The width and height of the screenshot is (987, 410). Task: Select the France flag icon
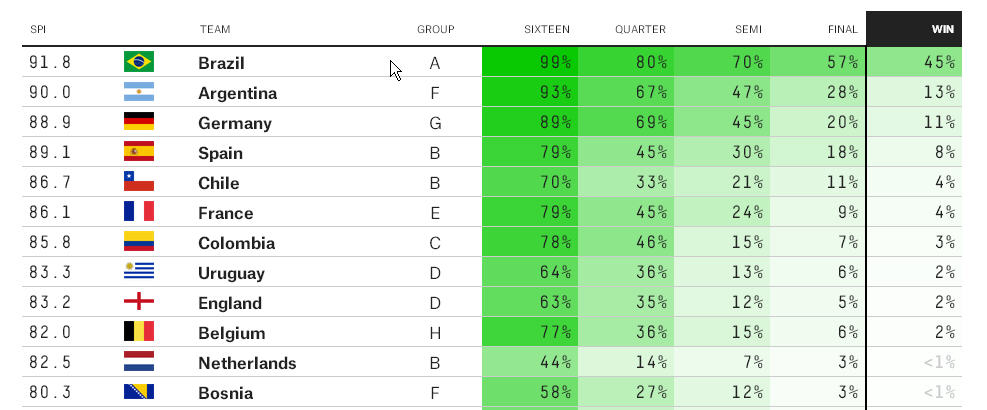(x=138, y=212)
